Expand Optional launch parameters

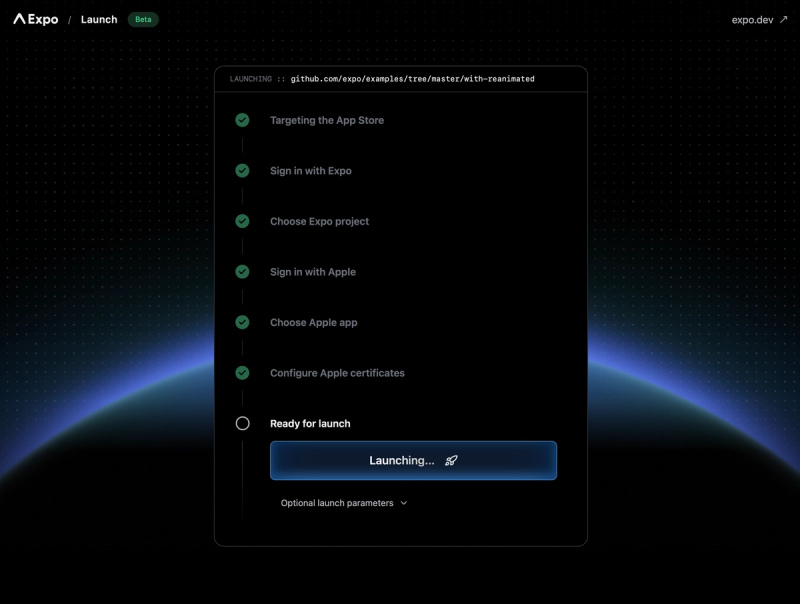point(344,503)
